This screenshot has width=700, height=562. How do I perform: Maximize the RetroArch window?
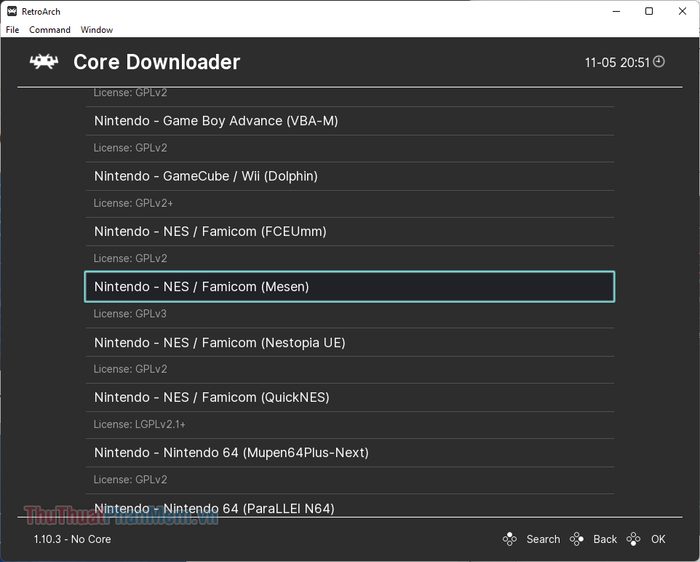pyautogui.click(x=649, y=11)
